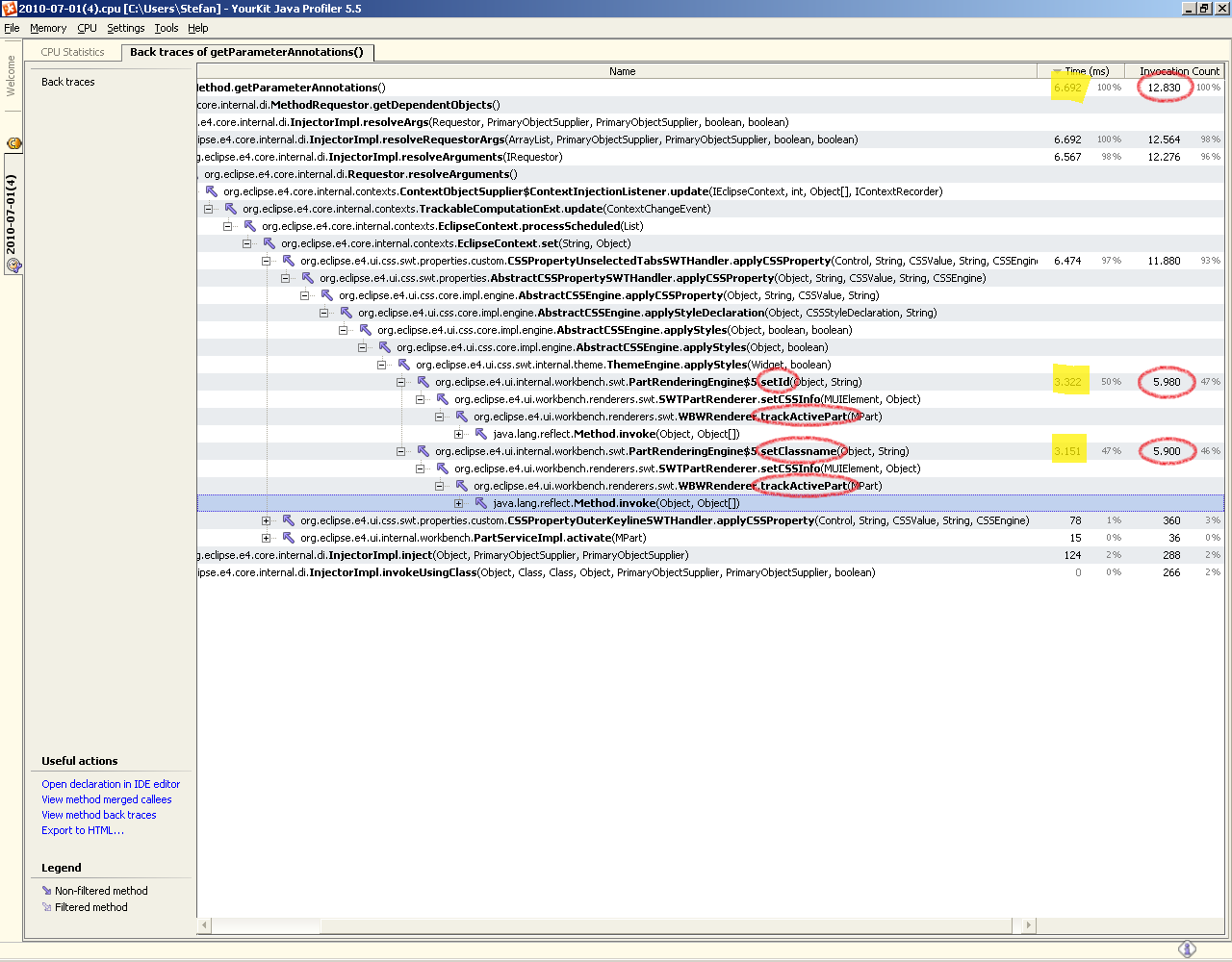Image resolution: width=1232 pixels, height=962 pixels.
Task: Click arrow icon of highlighted Method.invoke row
Action: [x=481, y=503]
